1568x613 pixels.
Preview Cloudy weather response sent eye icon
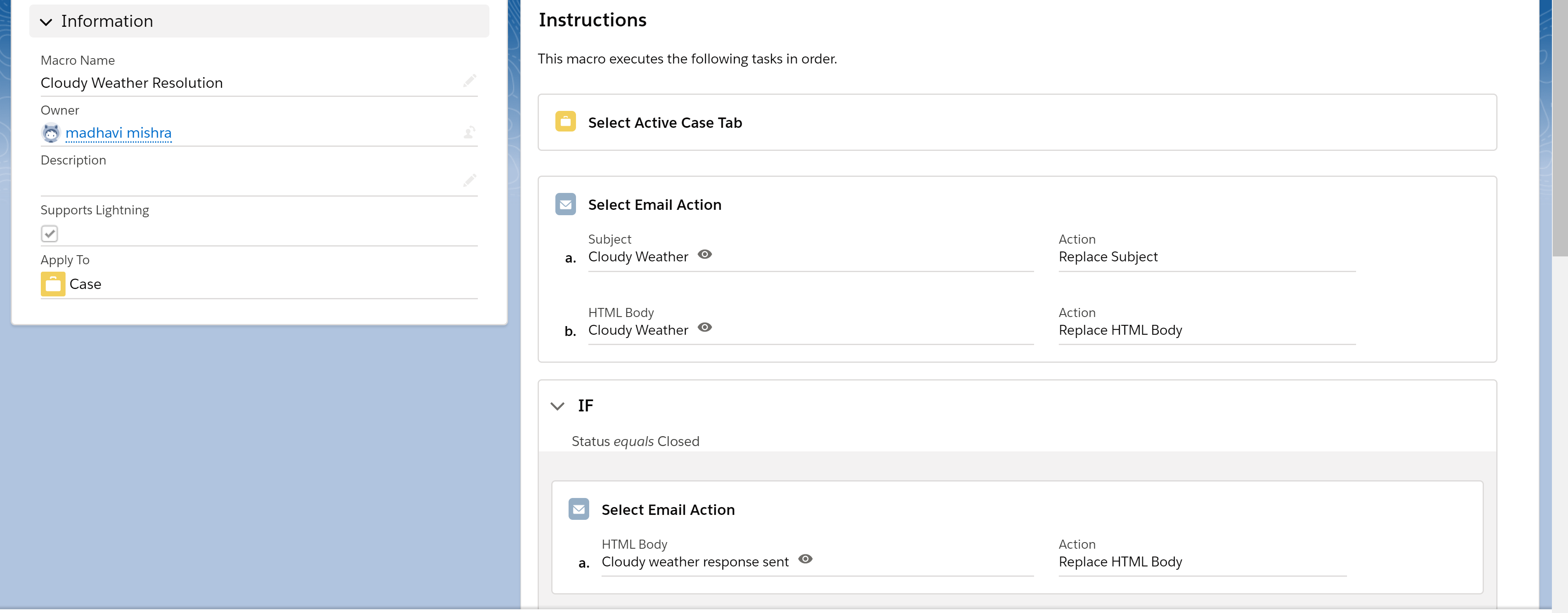click(x=805, y=559)
